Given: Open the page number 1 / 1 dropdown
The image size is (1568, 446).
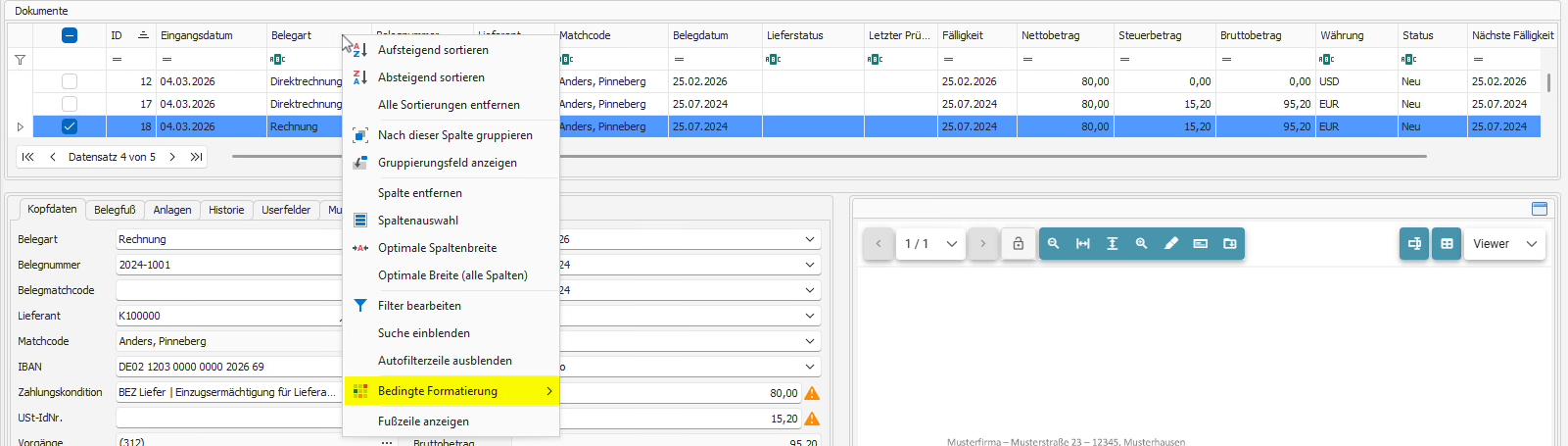Looking at the screenshot, I should (930, 244).
